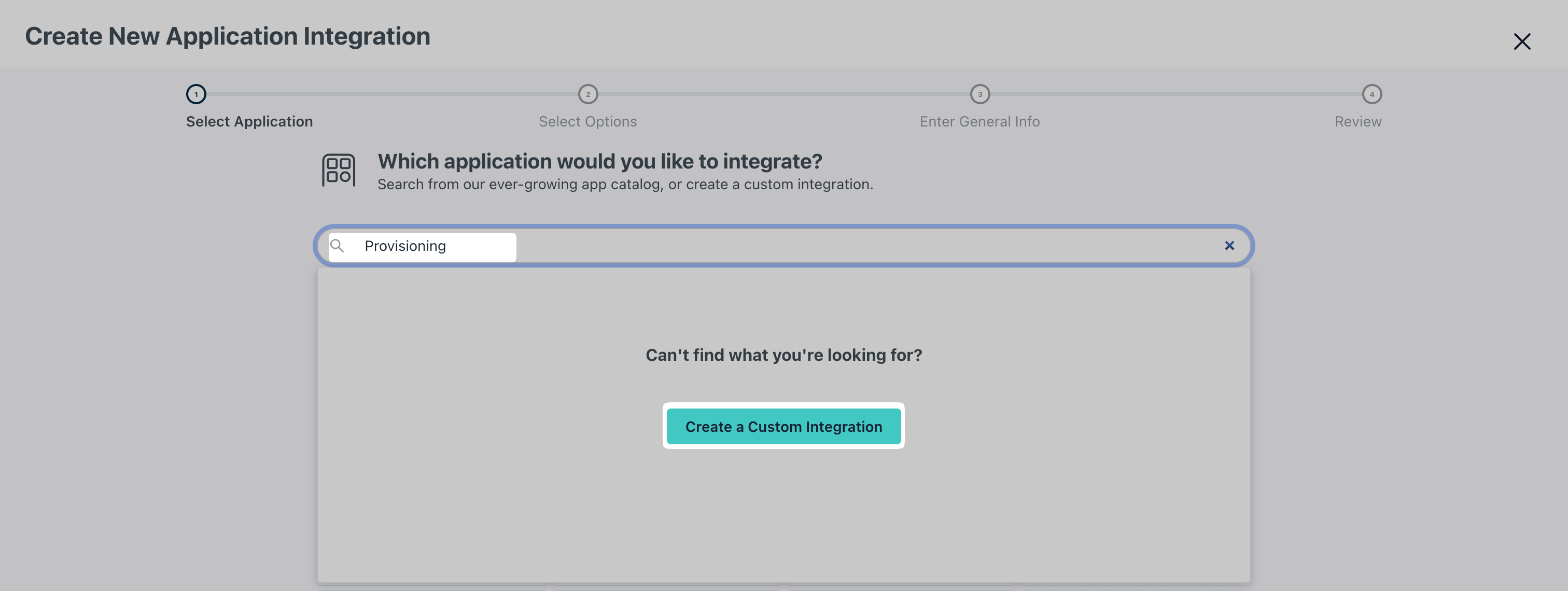Select step 4 circle in the progress bar
Screen dimensions: 1568x591
point(1372,95)
